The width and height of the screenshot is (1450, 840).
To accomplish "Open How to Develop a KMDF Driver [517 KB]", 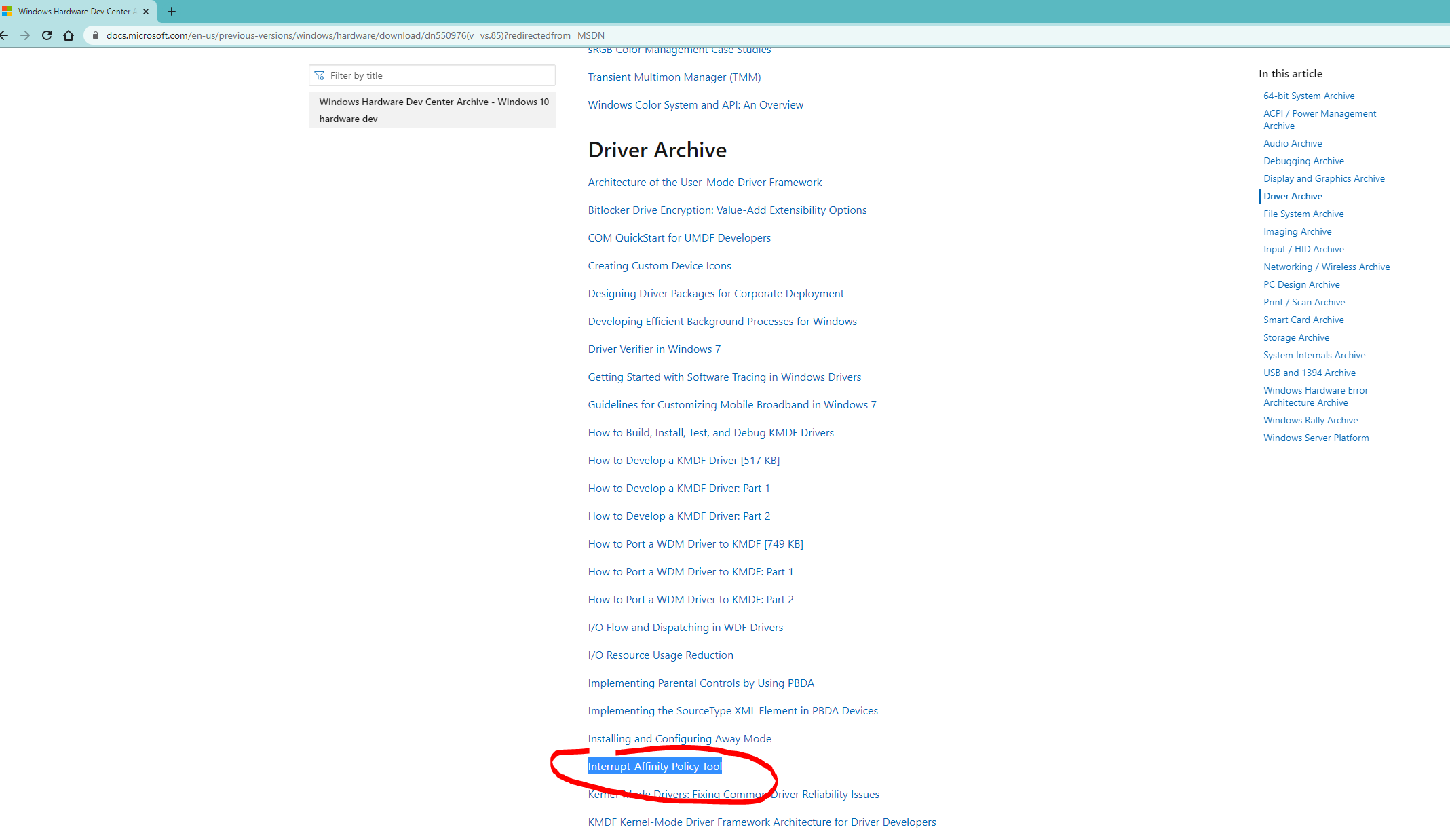I will tap(684, 461).
